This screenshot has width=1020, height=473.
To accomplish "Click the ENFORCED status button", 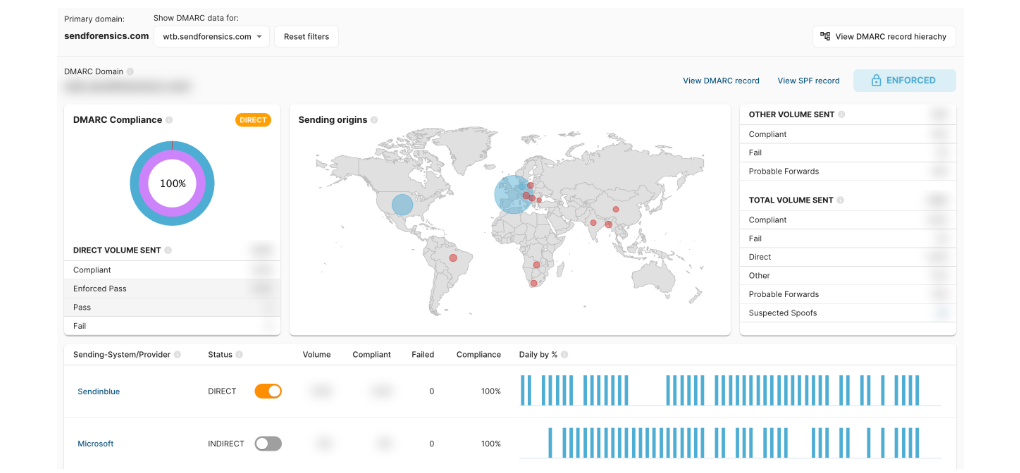I will 904,81.
